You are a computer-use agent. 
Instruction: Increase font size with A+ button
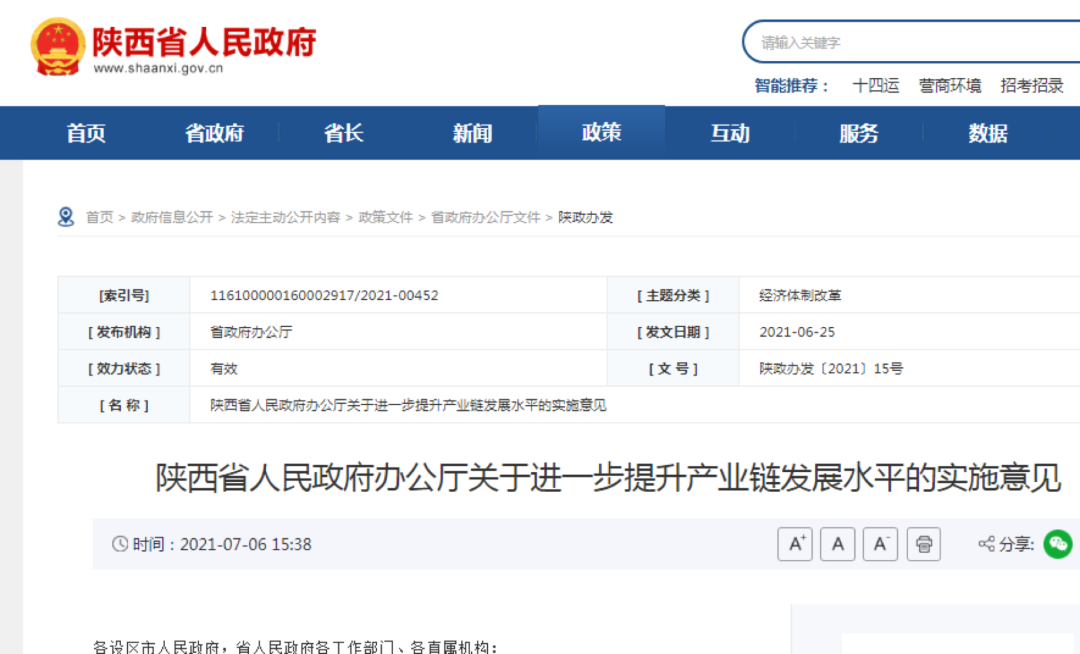pos(795,544)
